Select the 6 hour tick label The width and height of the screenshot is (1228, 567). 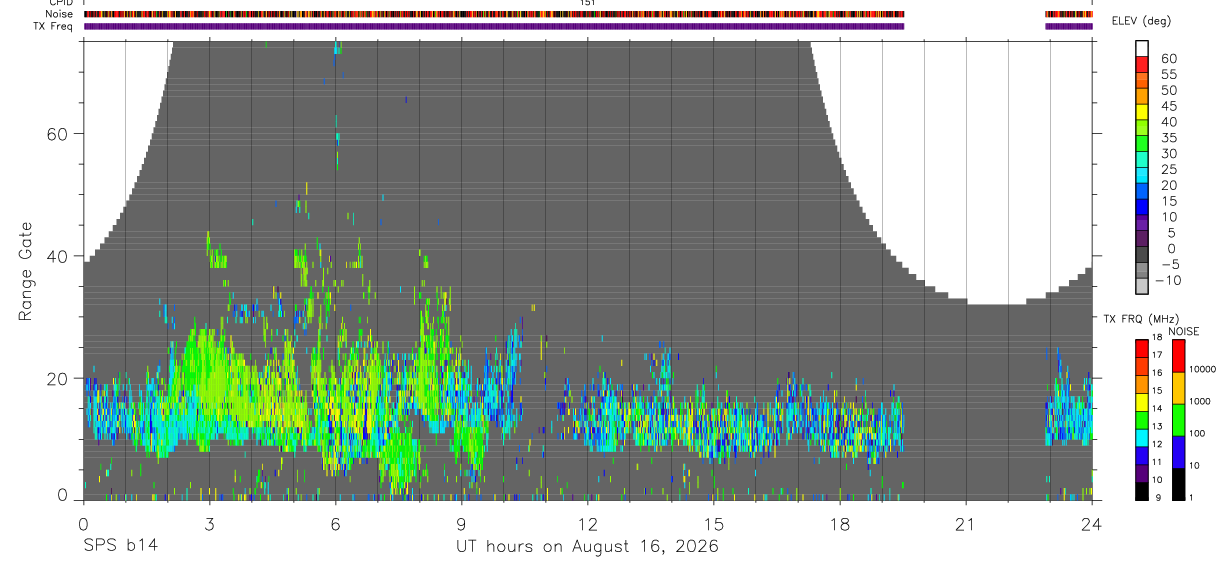[336, 523]
